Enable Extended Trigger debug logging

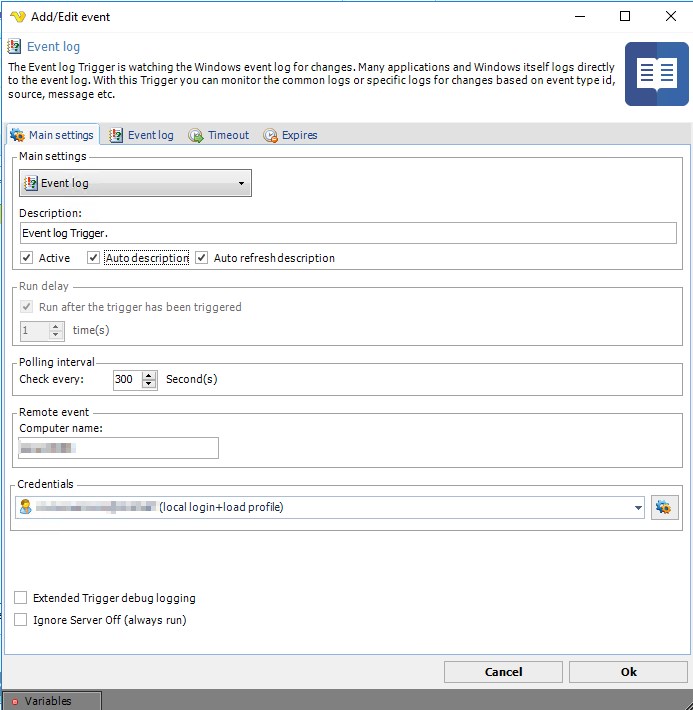click(21, 598)
